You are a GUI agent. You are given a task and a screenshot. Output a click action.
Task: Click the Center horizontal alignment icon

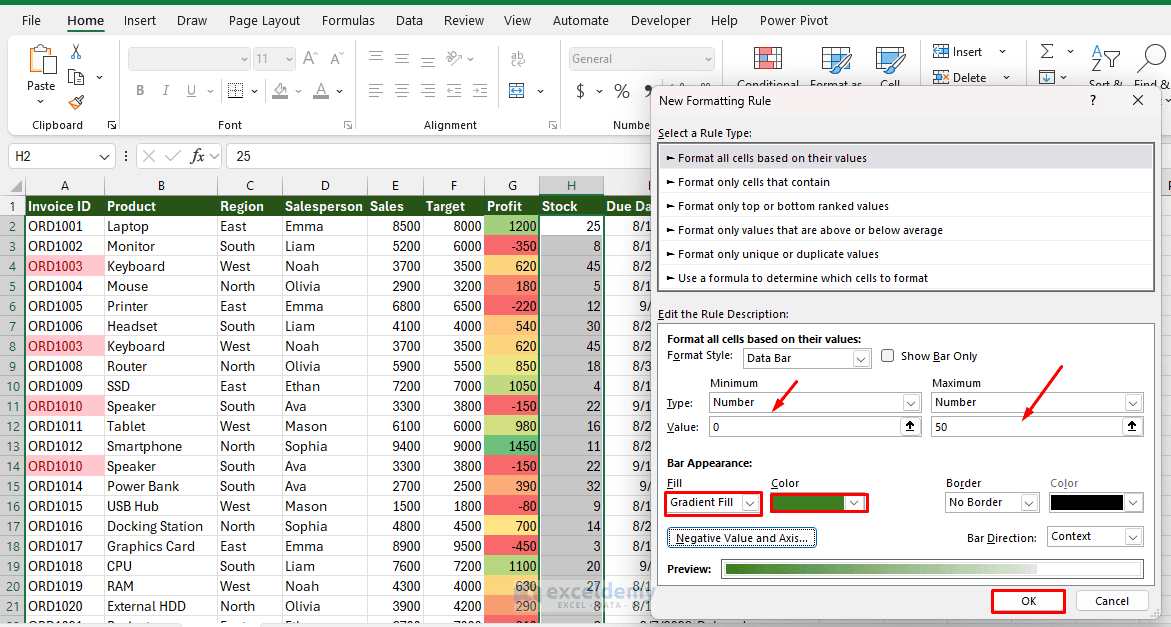[402, 90]
